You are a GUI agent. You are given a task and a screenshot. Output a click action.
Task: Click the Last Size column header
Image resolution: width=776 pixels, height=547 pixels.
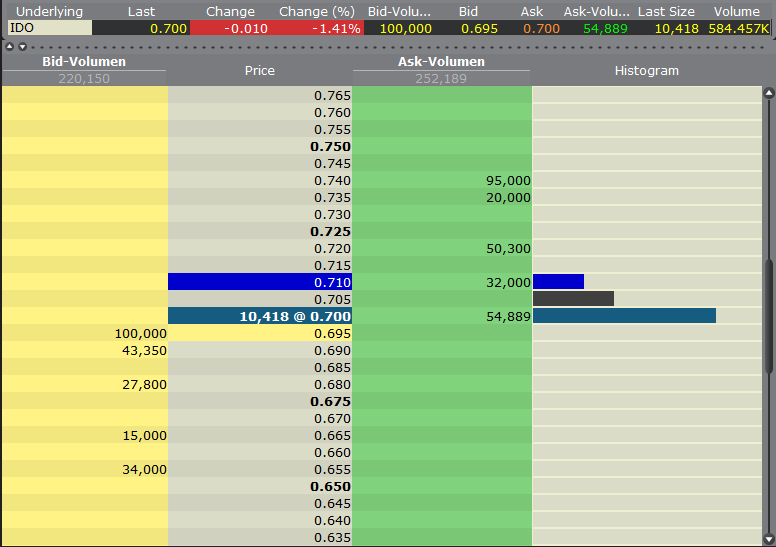tap(666, 11)
